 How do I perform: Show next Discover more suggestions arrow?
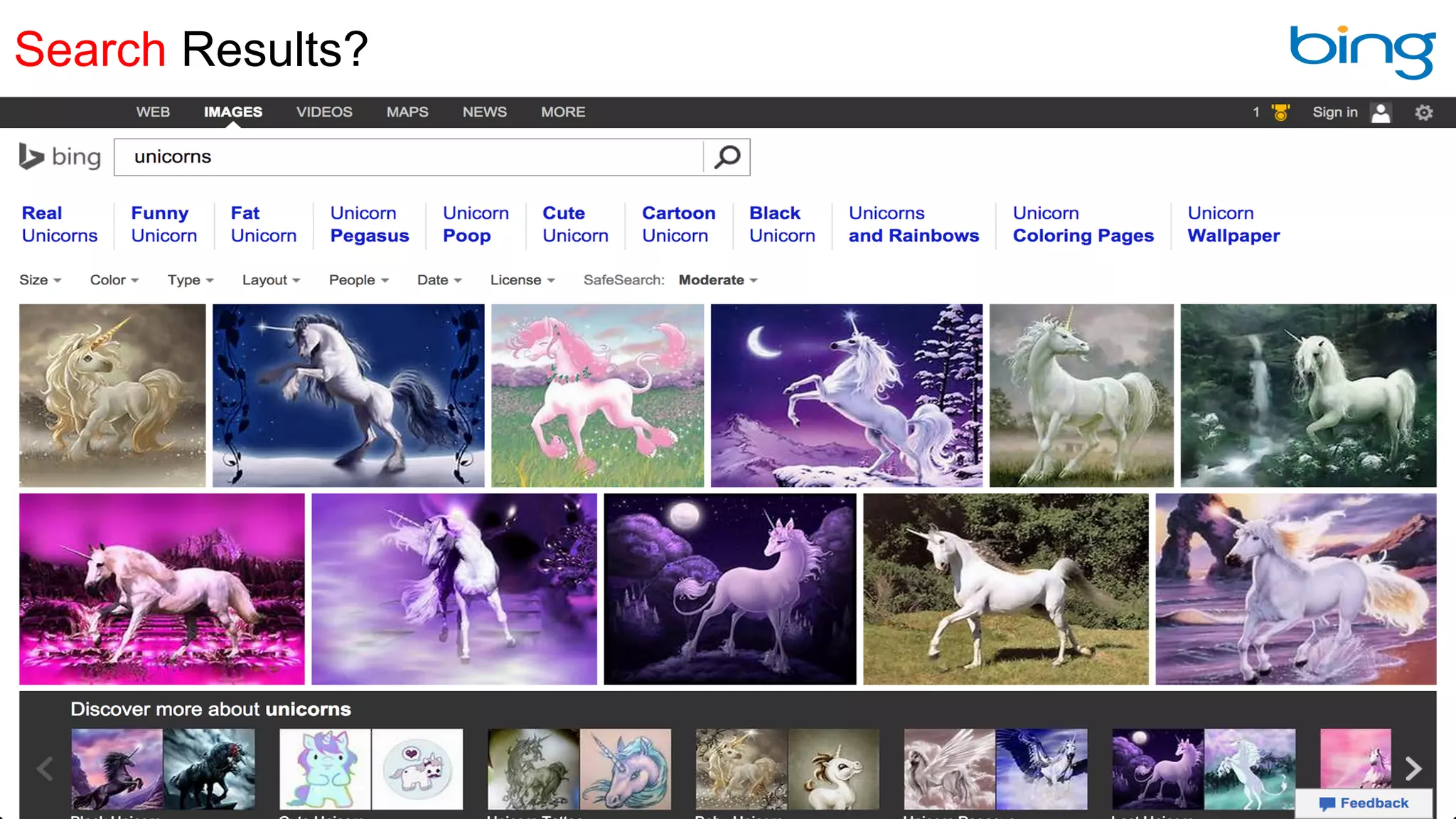point(1413,769)
